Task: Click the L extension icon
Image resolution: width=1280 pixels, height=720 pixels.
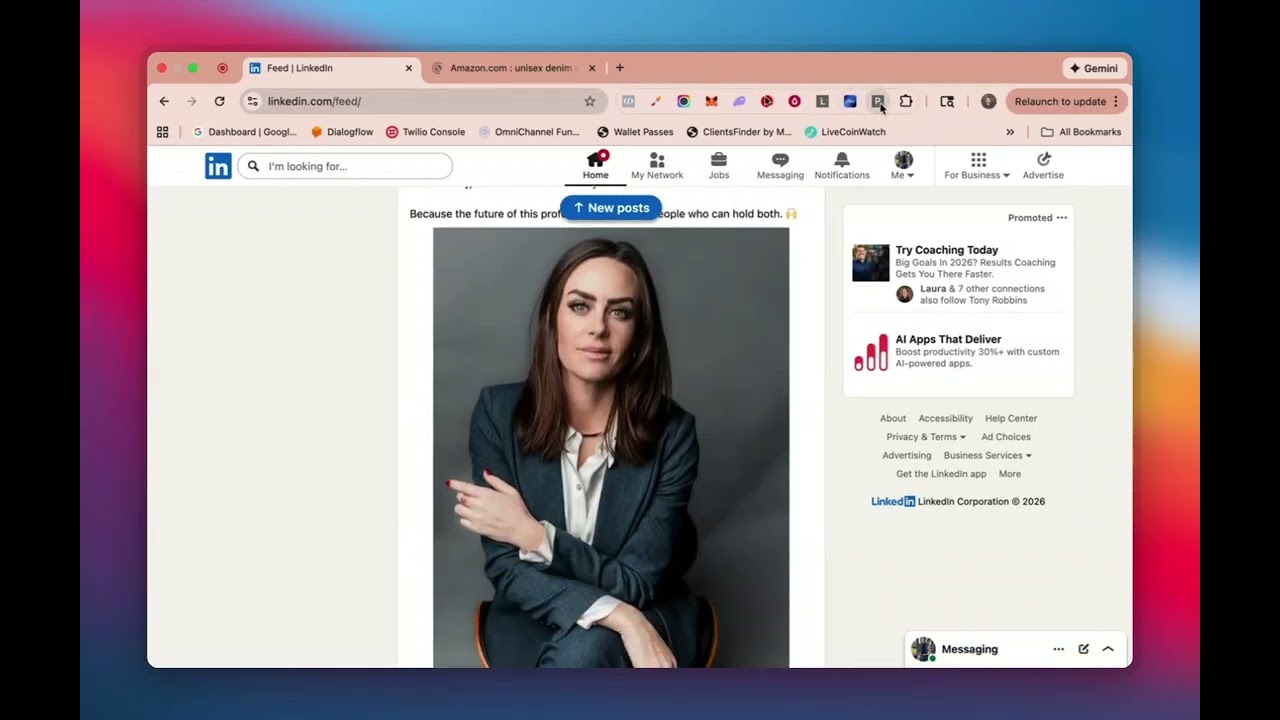Action: [x=822, y=101]
